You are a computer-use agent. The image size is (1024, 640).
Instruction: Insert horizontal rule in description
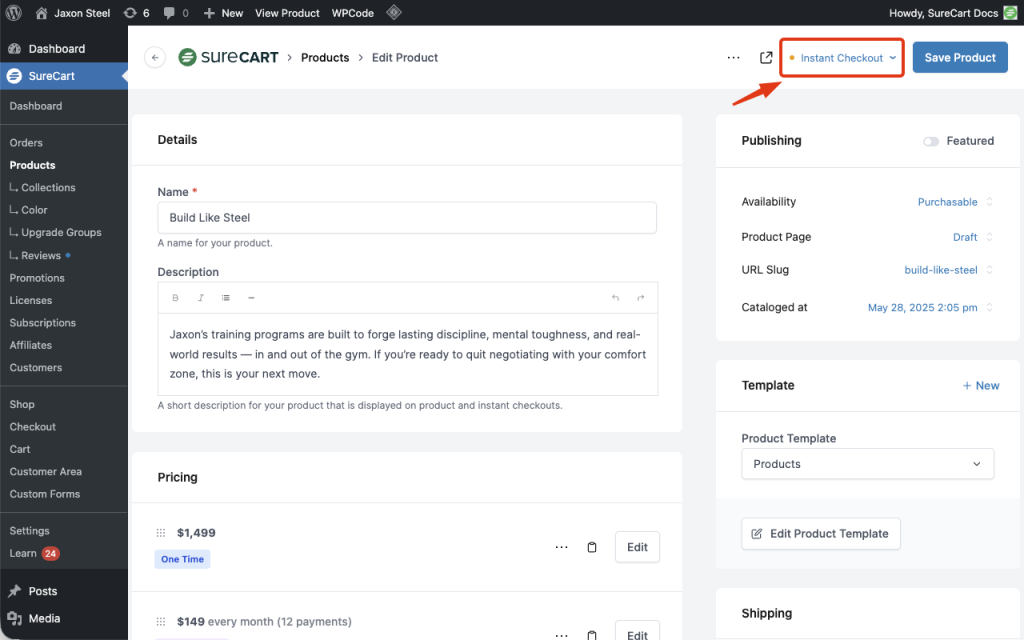(x=251, y=298)
